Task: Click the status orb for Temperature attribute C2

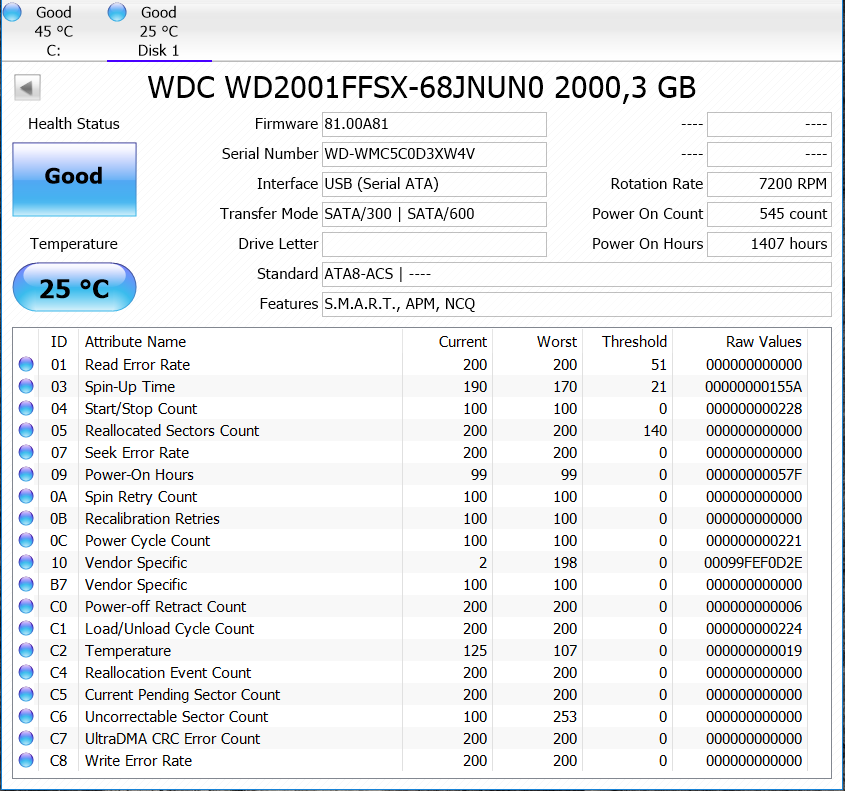Action: pyautogui.click(x=26, y=650)
